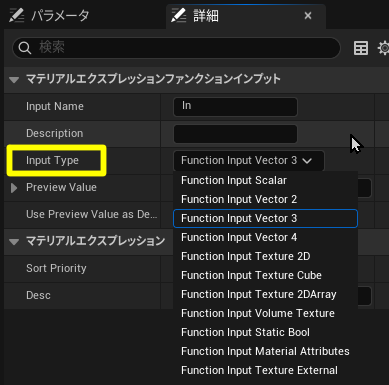389x385 pixels.
Task: Open the property matrix grid view icon
Action: tap(361, 48)
